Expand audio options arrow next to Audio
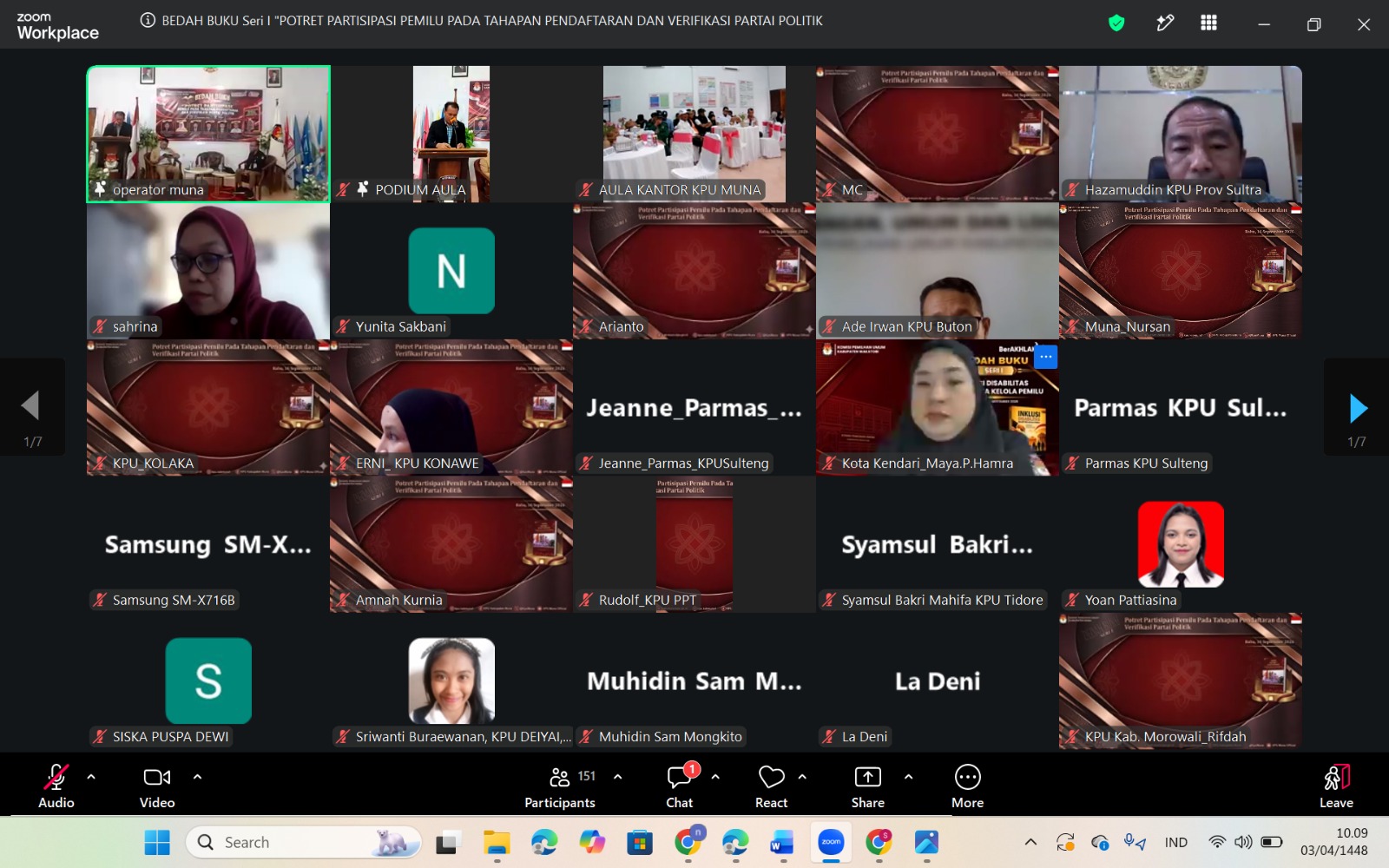Viewport: 1389px width, 868px height. point(91,777)
